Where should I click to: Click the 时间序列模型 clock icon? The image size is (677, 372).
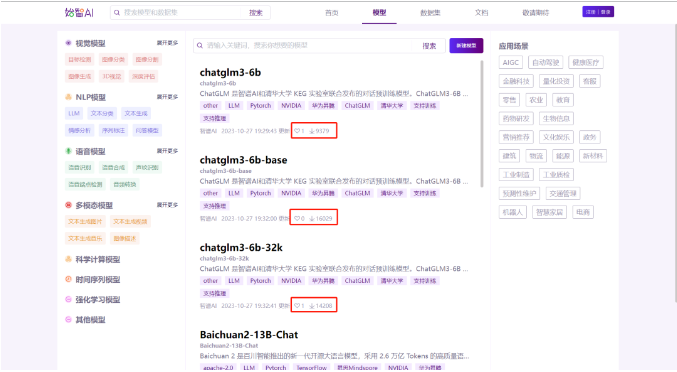coord(68,279)
